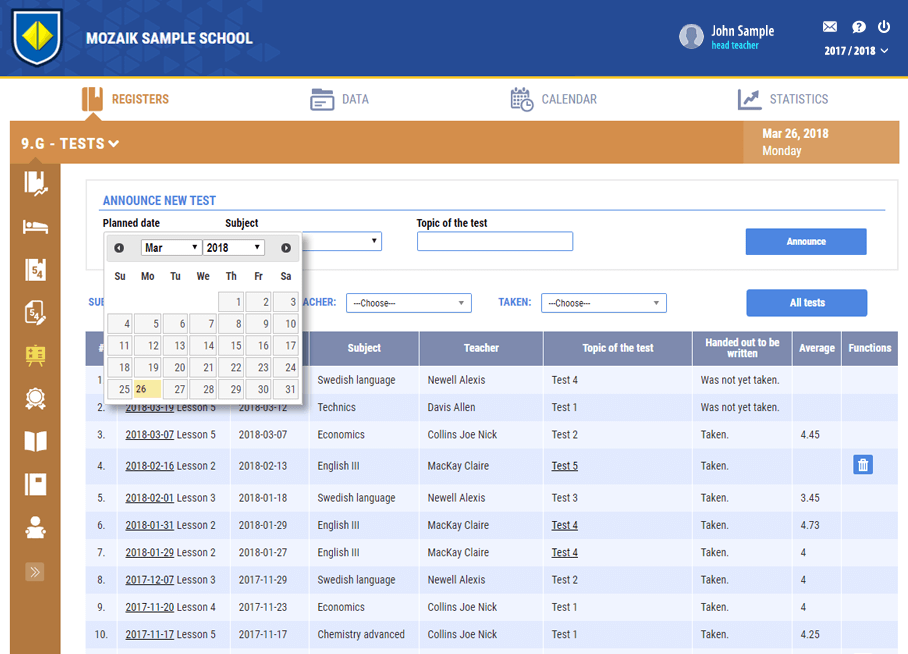Click the help question mark icon
The width and height of the screenshot is (908, 654).
(x=858, y=27)
